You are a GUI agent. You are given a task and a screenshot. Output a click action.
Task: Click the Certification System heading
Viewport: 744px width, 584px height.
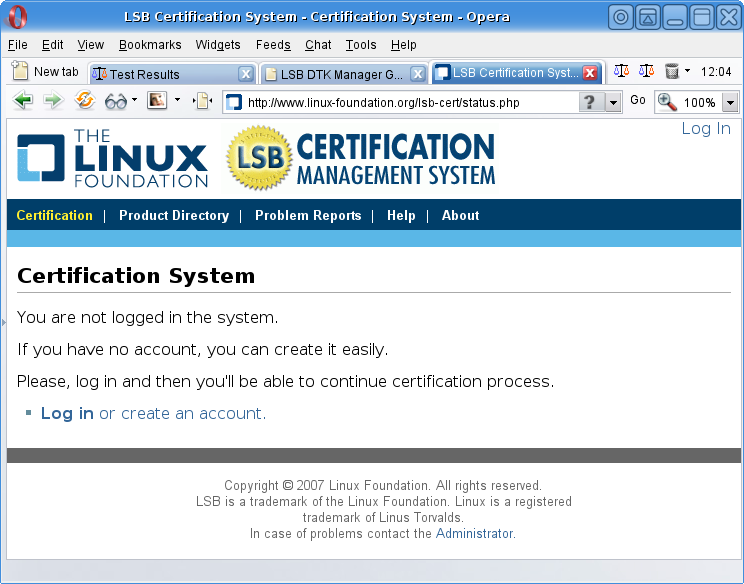point(136,276)
